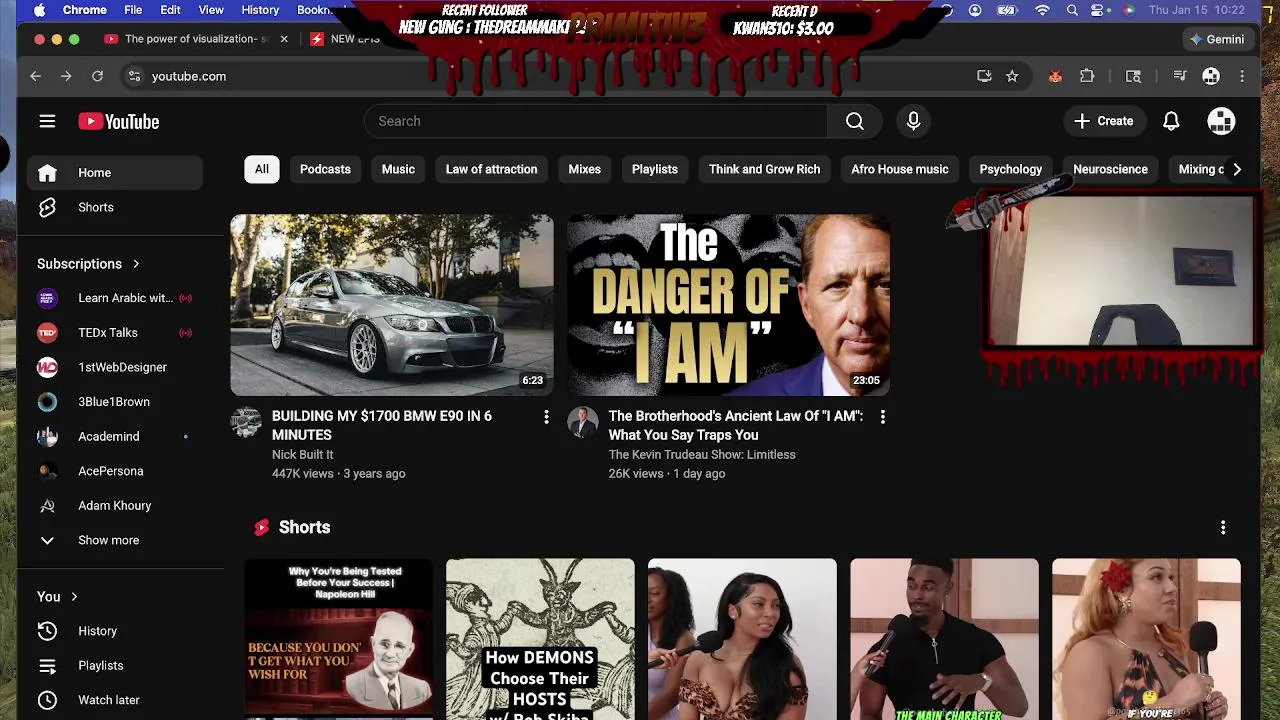This screenshot has height=720, width=1280.
Task: Click the install app icon in address bar
Action: pyautogui.click(x=984, y=76)
